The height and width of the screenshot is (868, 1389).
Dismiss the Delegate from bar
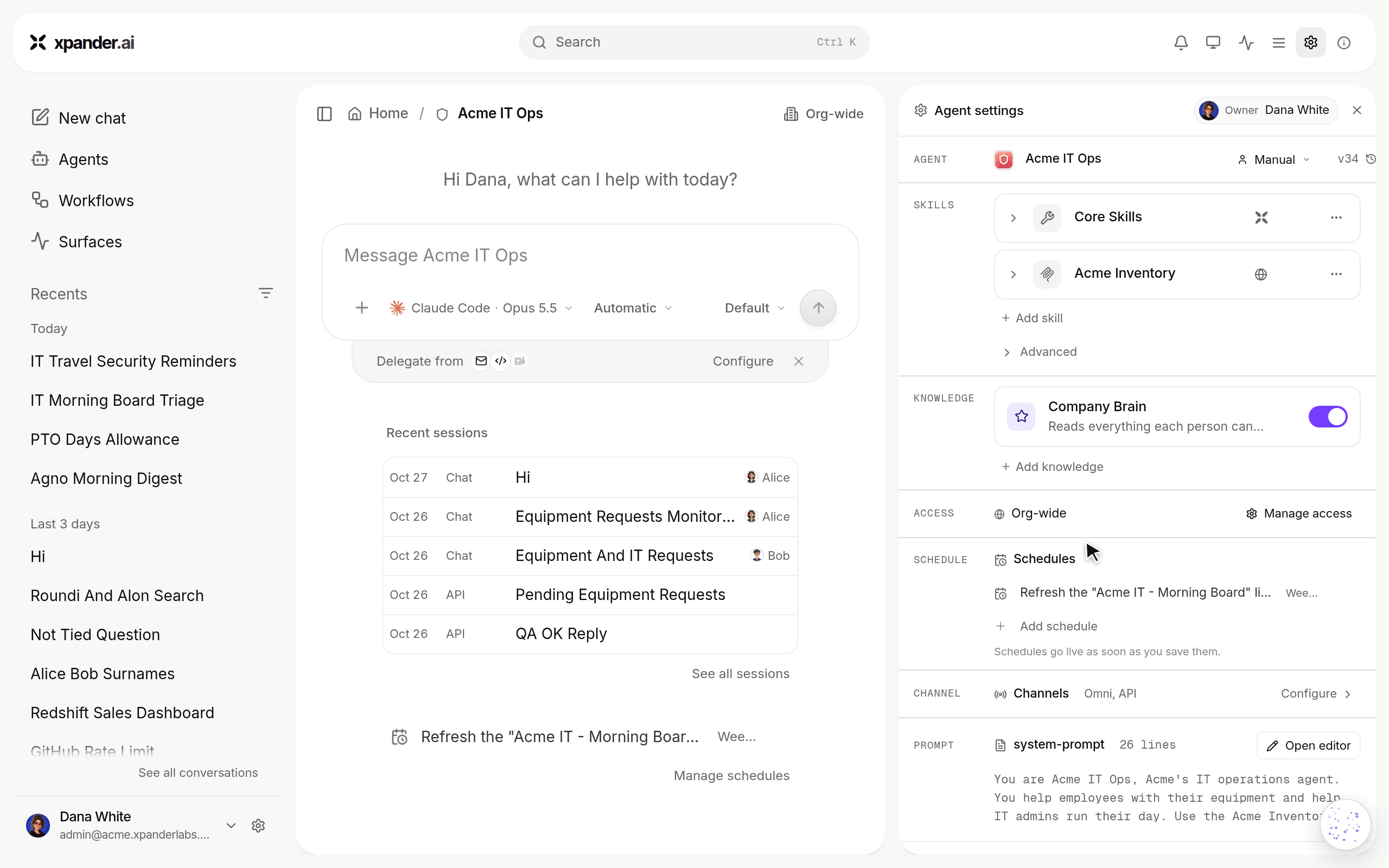pyautogui.click(x=798, y=361)
